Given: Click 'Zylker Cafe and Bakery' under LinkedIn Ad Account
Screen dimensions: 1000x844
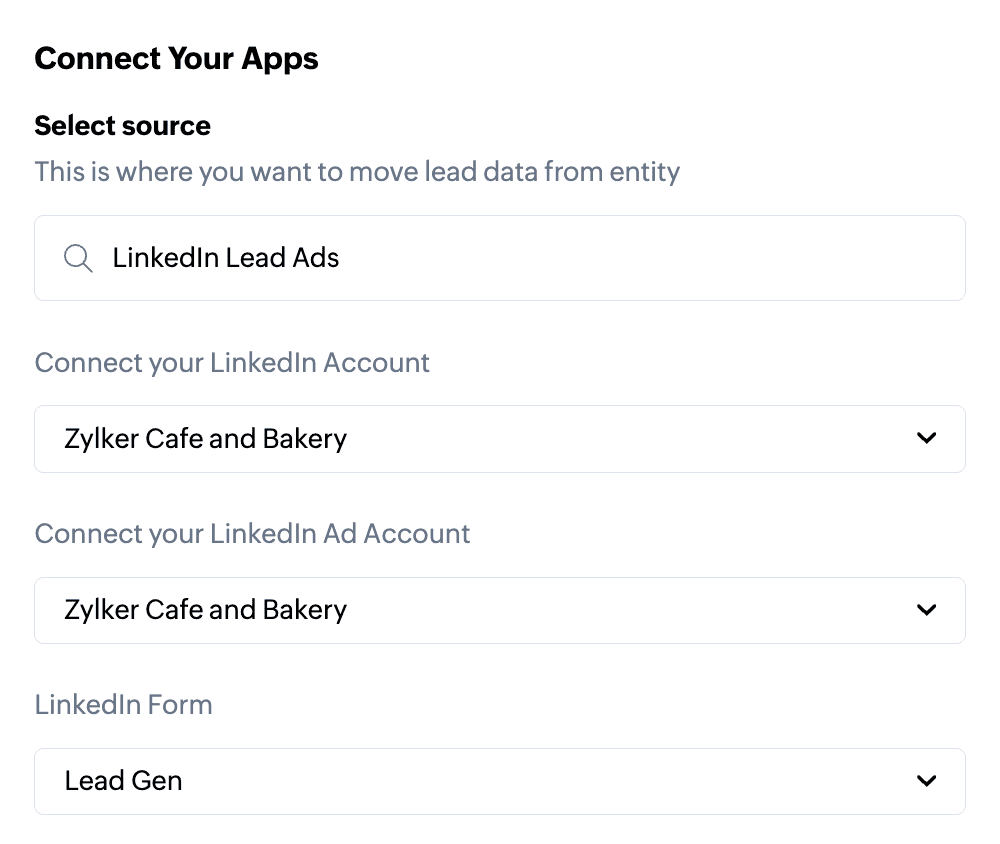Looking at the screenshot, I should tap(205, 610).
